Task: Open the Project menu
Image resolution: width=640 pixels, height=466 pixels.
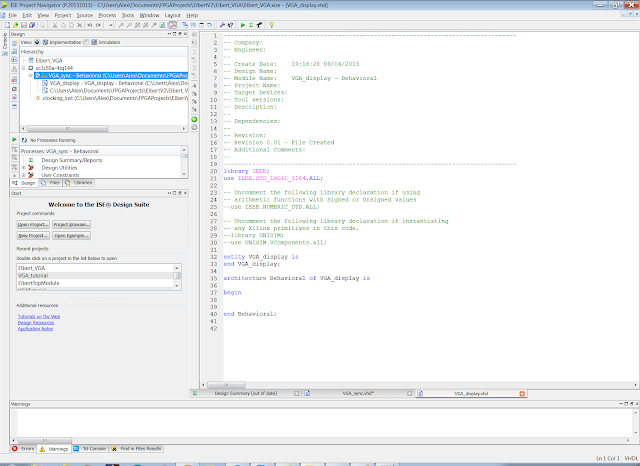Action: click(63, 15)
